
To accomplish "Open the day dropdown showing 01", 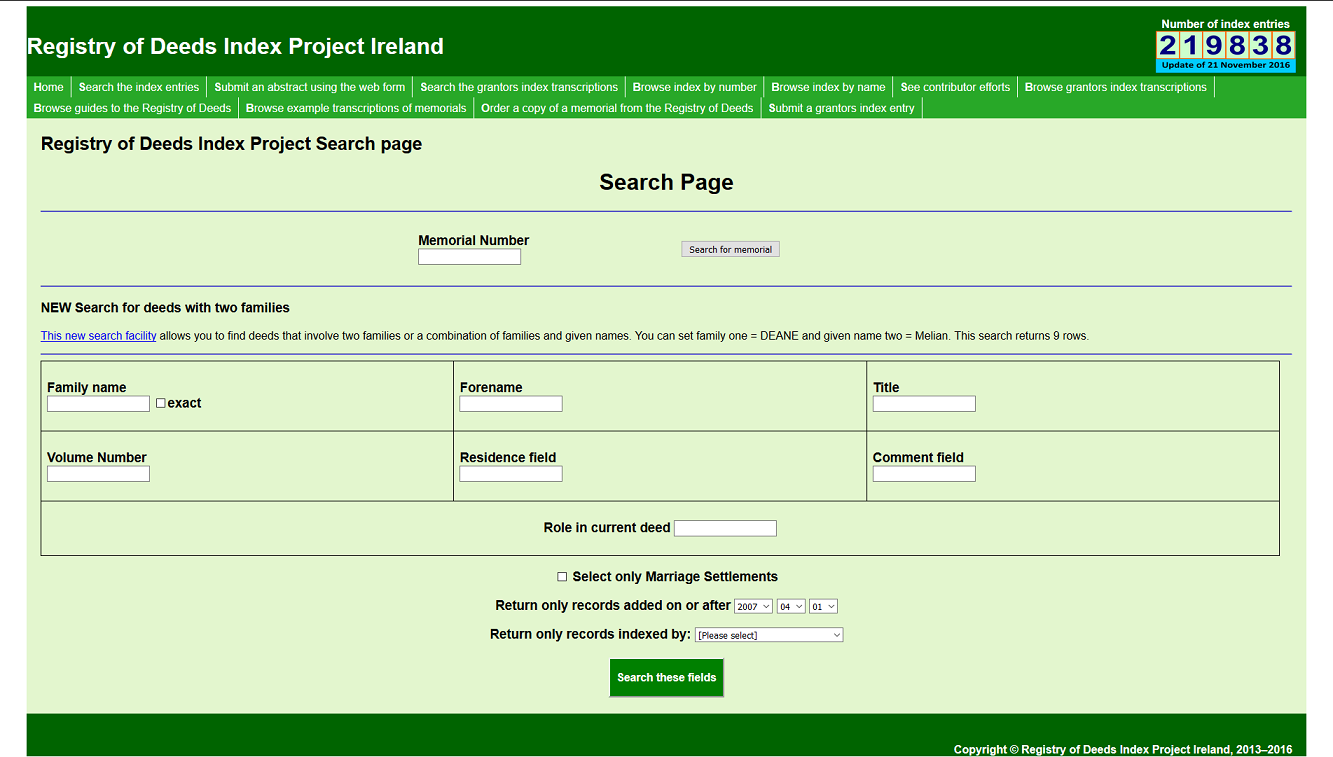I will pyautogui.click(x=822, y=605).
